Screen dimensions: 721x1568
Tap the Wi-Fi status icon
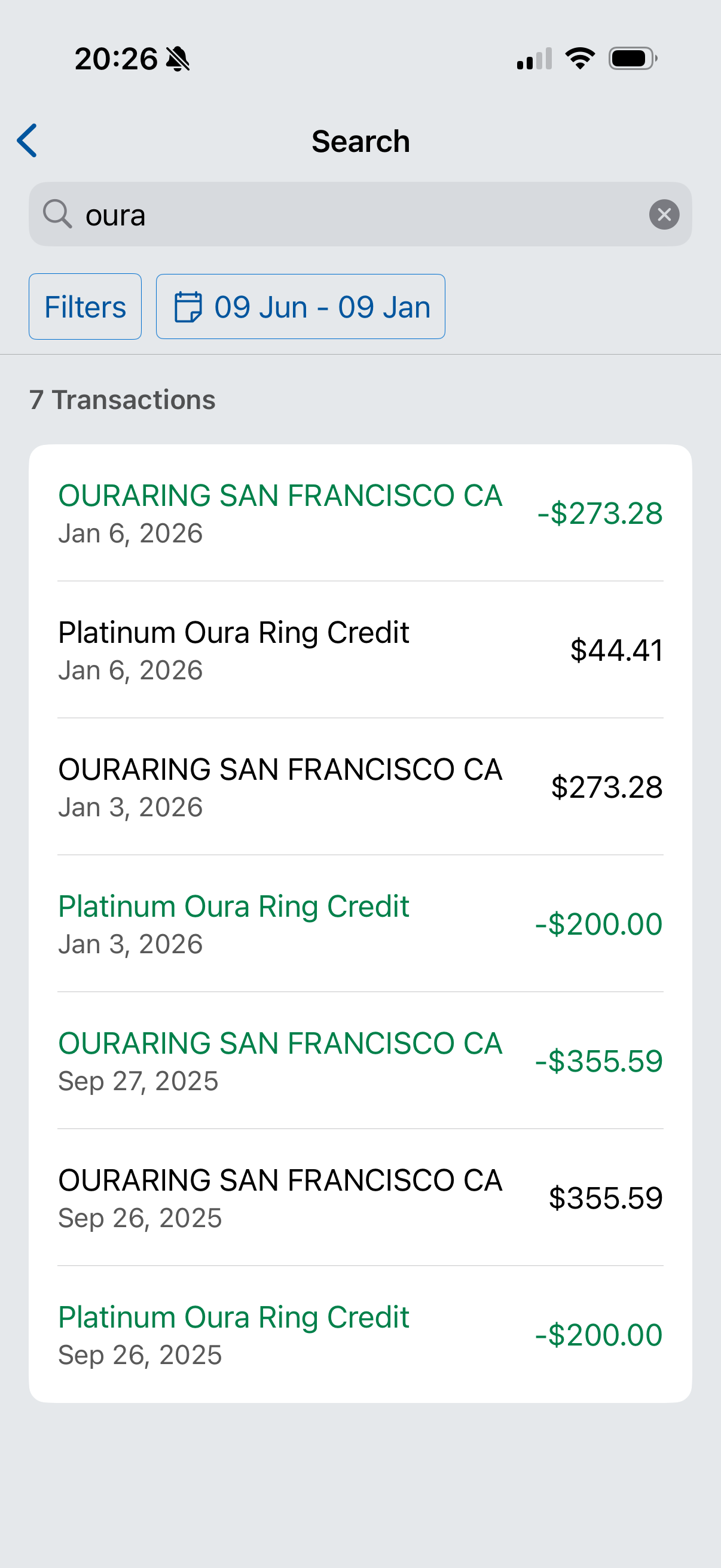580,59
